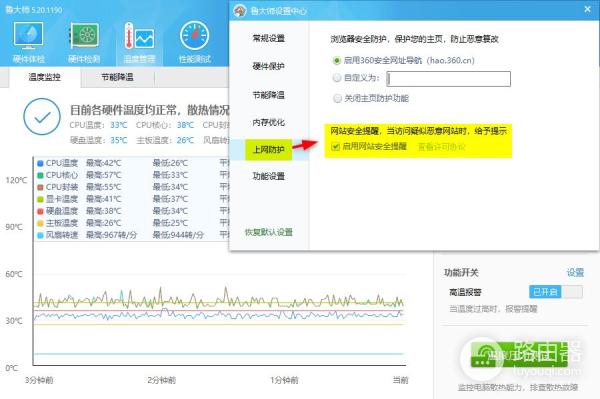Click the 显卡温度 legend row
Screen dimensions: 600x399
tap(132, 199)
